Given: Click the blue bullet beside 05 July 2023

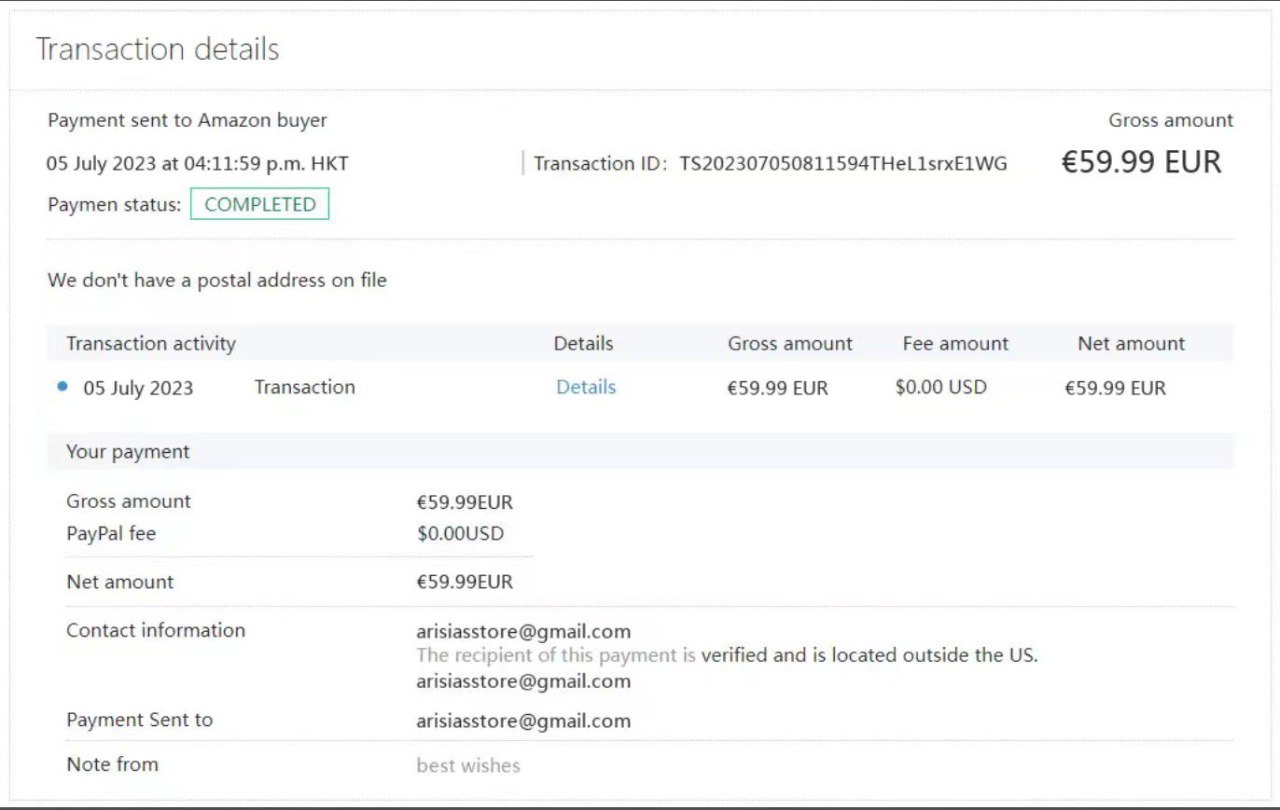Looking at the screenshot, I should coord(63,387).
